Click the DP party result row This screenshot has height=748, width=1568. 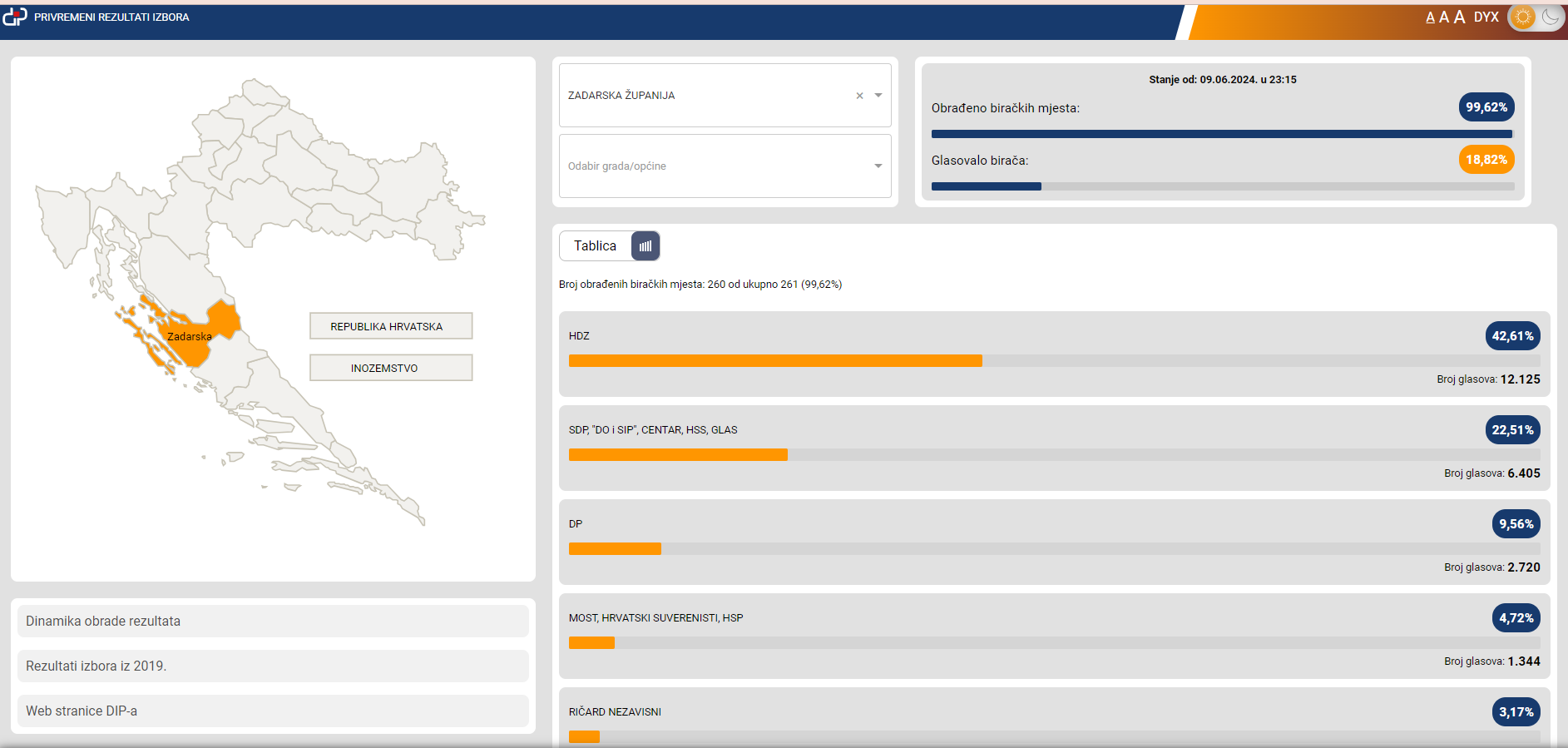(x=1053, y=542)
